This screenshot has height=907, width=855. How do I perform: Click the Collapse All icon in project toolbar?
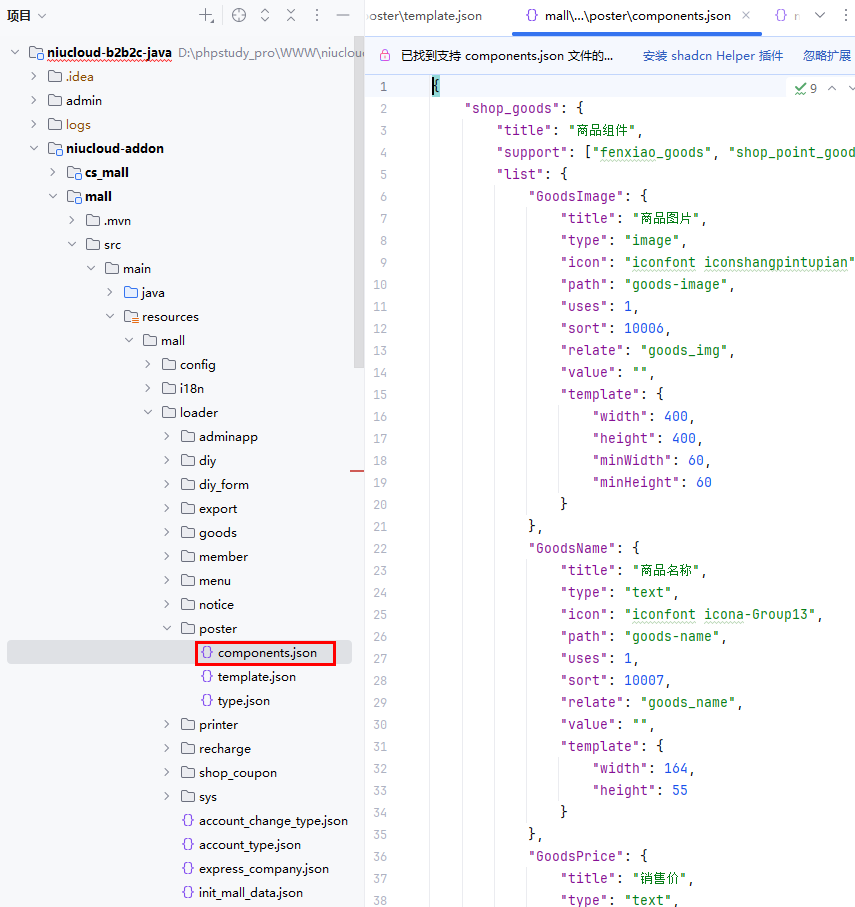291,15
